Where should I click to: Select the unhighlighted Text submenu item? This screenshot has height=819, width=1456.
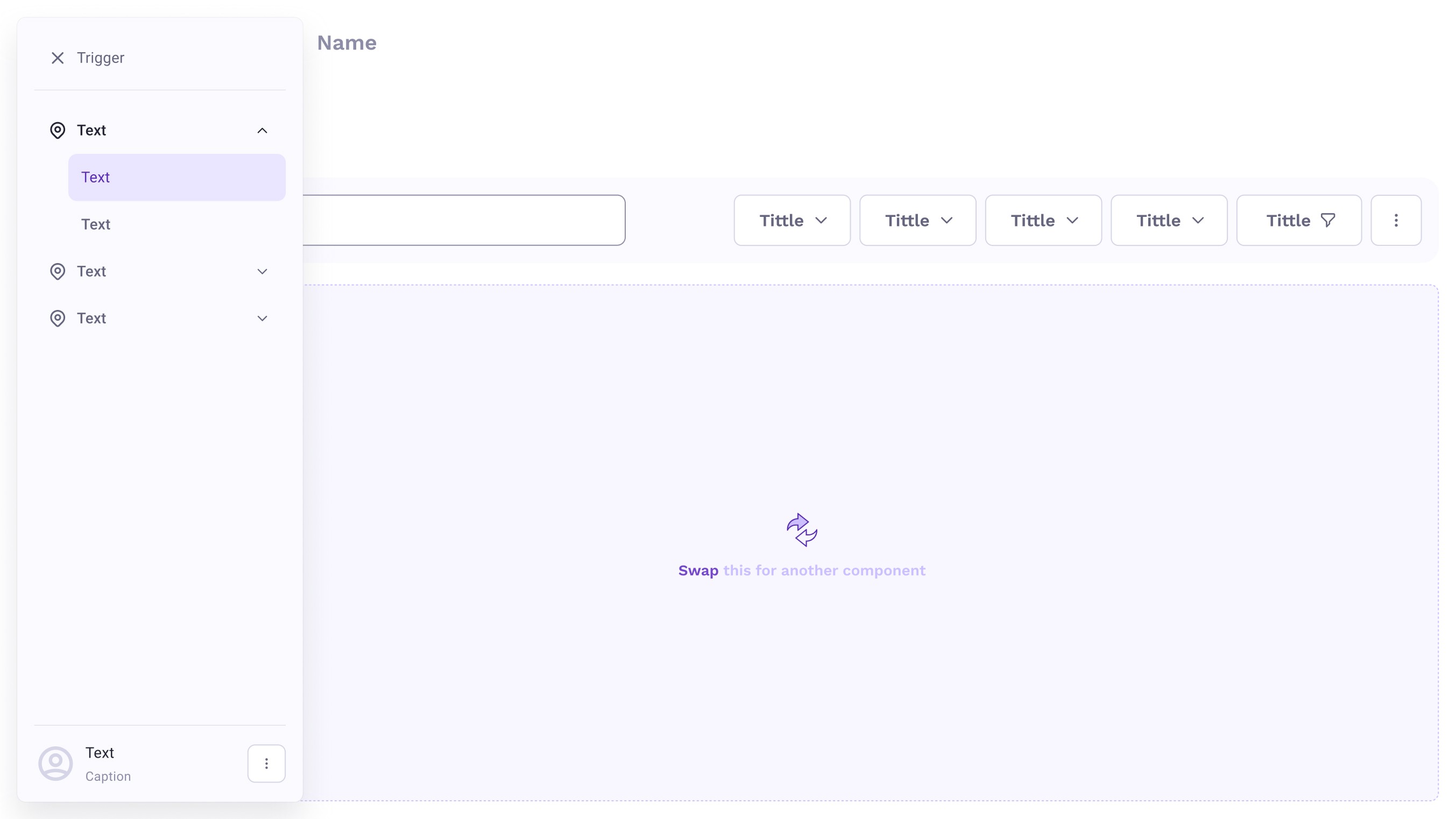click(x=96, y=224)
